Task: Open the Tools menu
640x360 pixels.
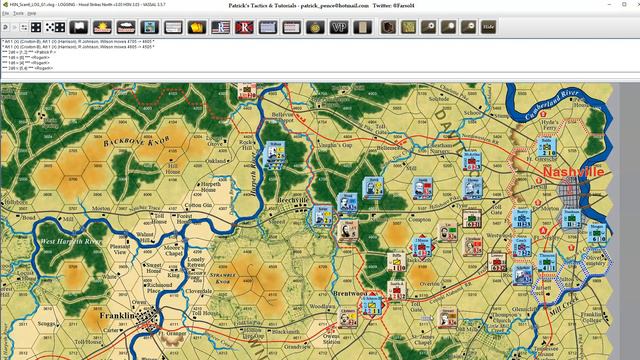Action: click(x=18, y=13)
